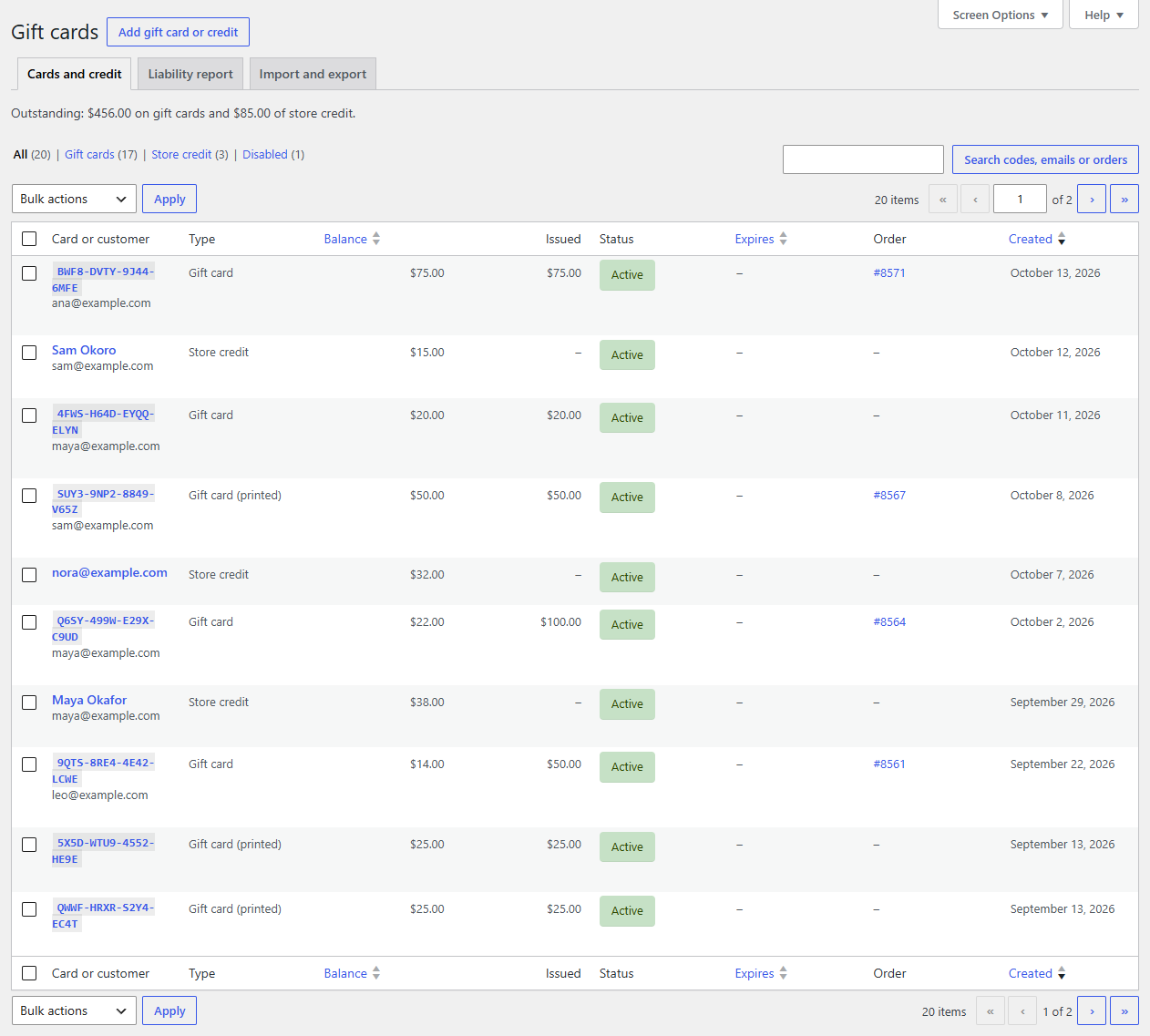Jump to last page in bottom pagination
Screen dimensions: 1150x1036
coord(1124,1010)
